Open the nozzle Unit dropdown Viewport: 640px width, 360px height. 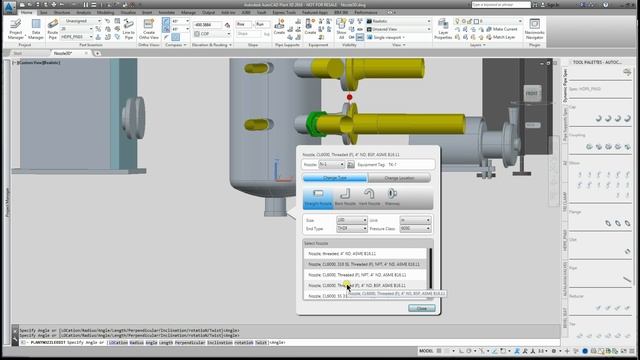tap(415, 220)
